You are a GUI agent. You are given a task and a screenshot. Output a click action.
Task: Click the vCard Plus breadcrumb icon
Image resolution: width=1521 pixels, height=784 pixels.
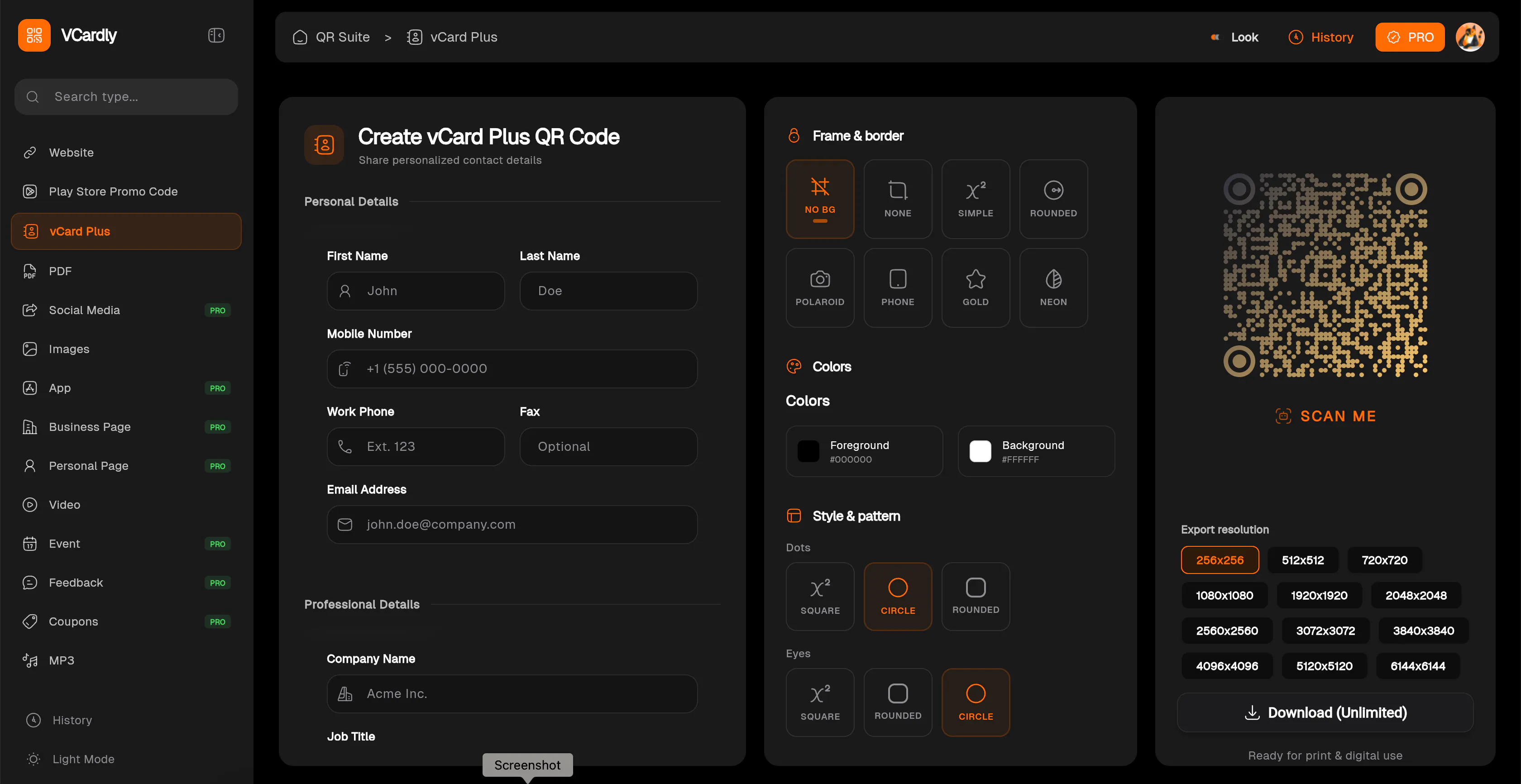click(415, 37)
